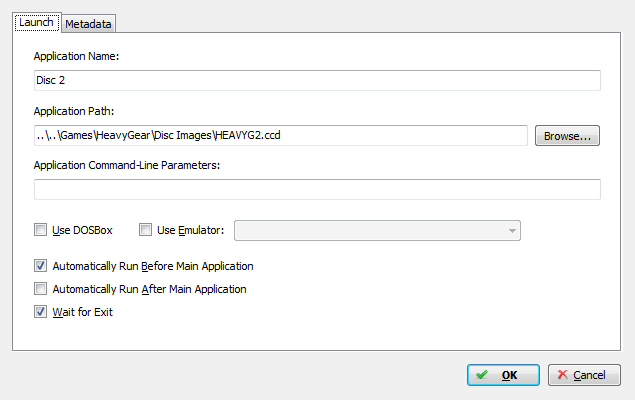Image resolution: width=635 pixels, height=400 pixels.
Task: Click the red X icon on Cancel
Action: pyautogui.click(x=563, y=374)
